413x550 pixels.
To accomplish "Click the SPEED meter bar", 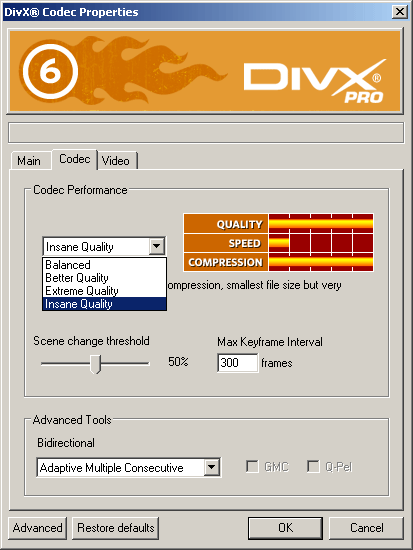I will click(321, 243).
